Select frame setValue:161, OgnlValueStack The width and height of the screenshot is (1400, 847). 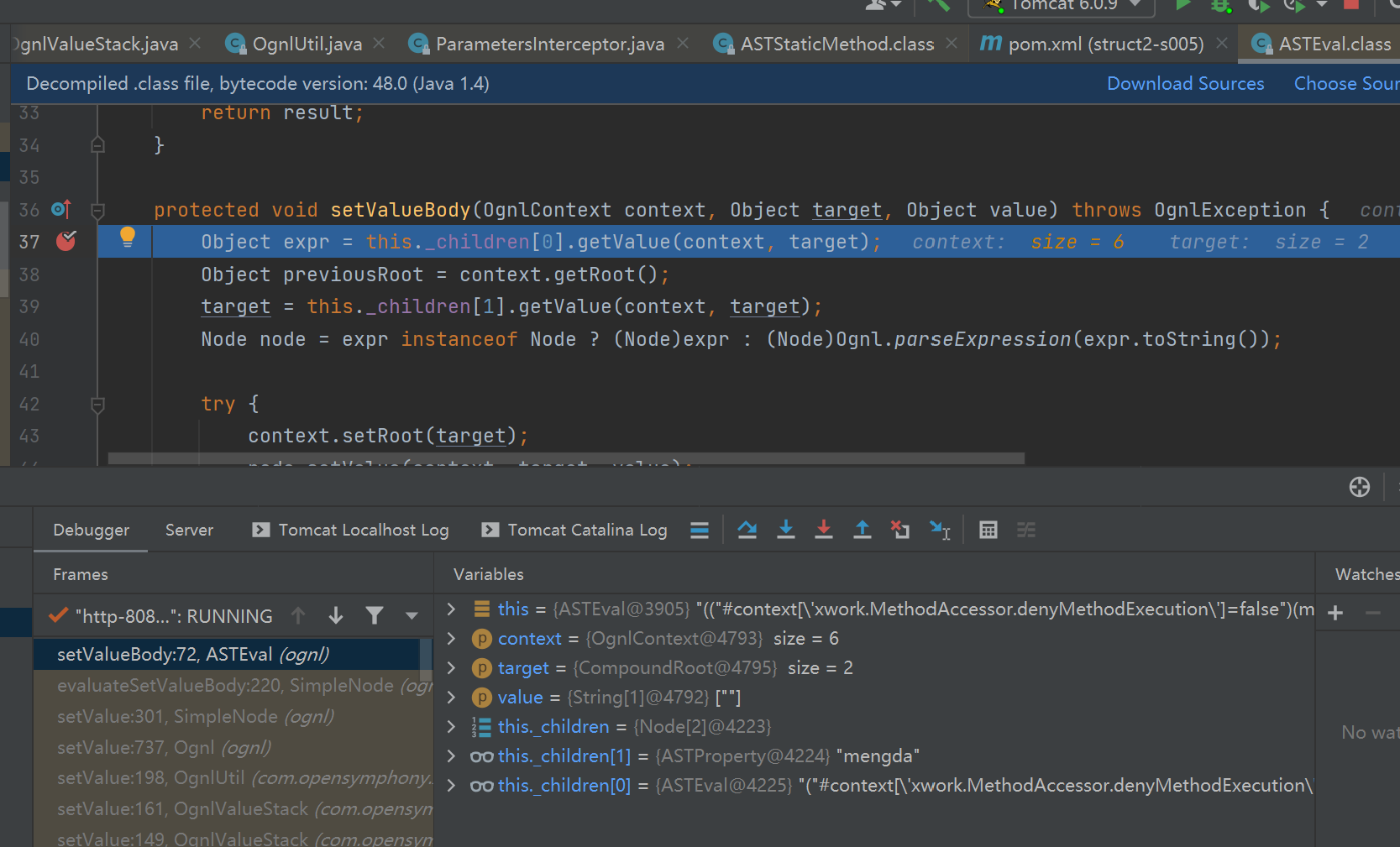227,809
